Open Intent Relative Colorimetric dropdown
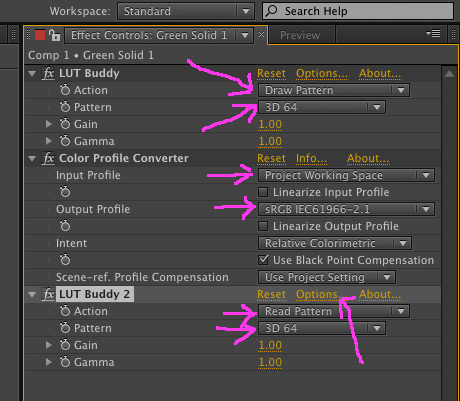Viewport: 460px width, 401px height. tap(335, 243)
